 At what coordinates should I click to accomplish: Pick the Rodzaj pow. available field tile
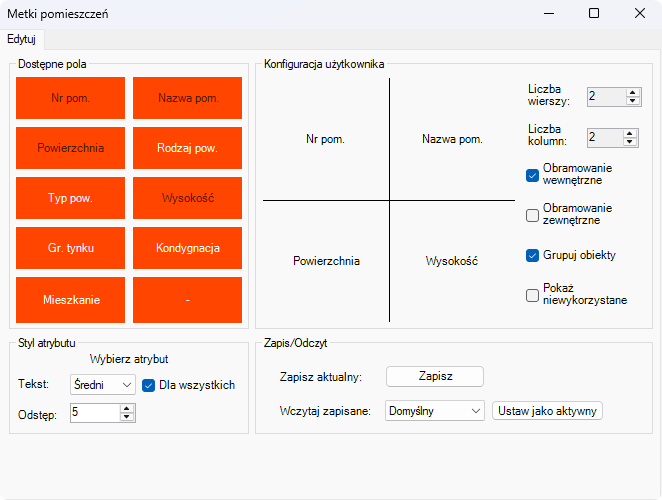(x=187, y=148)
